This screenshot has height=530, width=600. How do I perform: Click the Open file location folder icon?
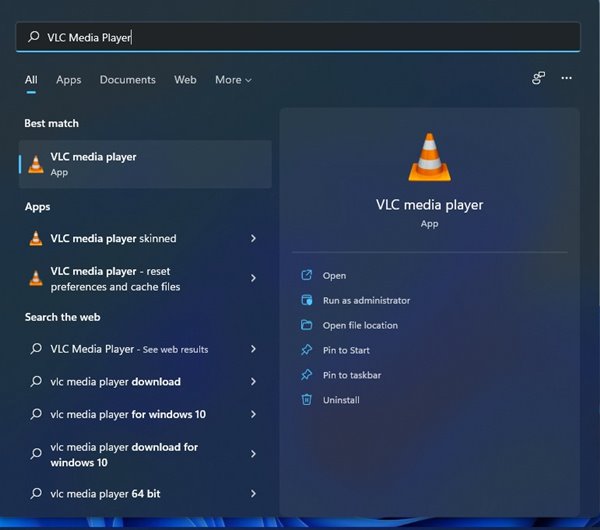[x=307, y=325]
